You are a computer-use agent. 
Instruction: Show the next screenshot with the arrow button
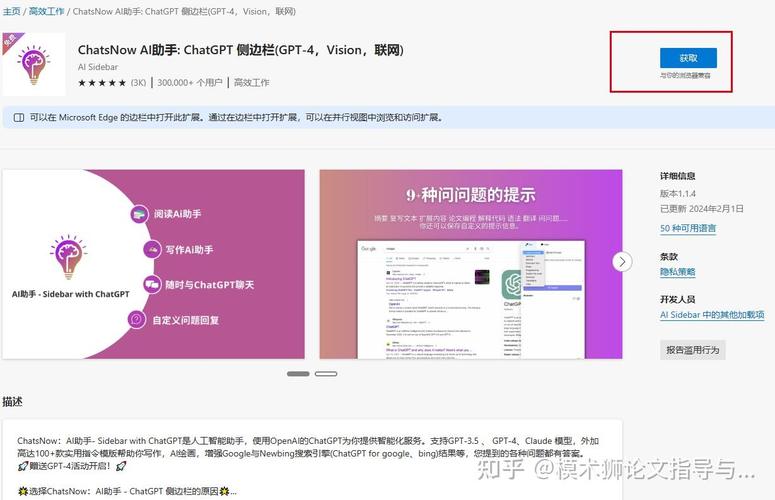coord(622,261)
